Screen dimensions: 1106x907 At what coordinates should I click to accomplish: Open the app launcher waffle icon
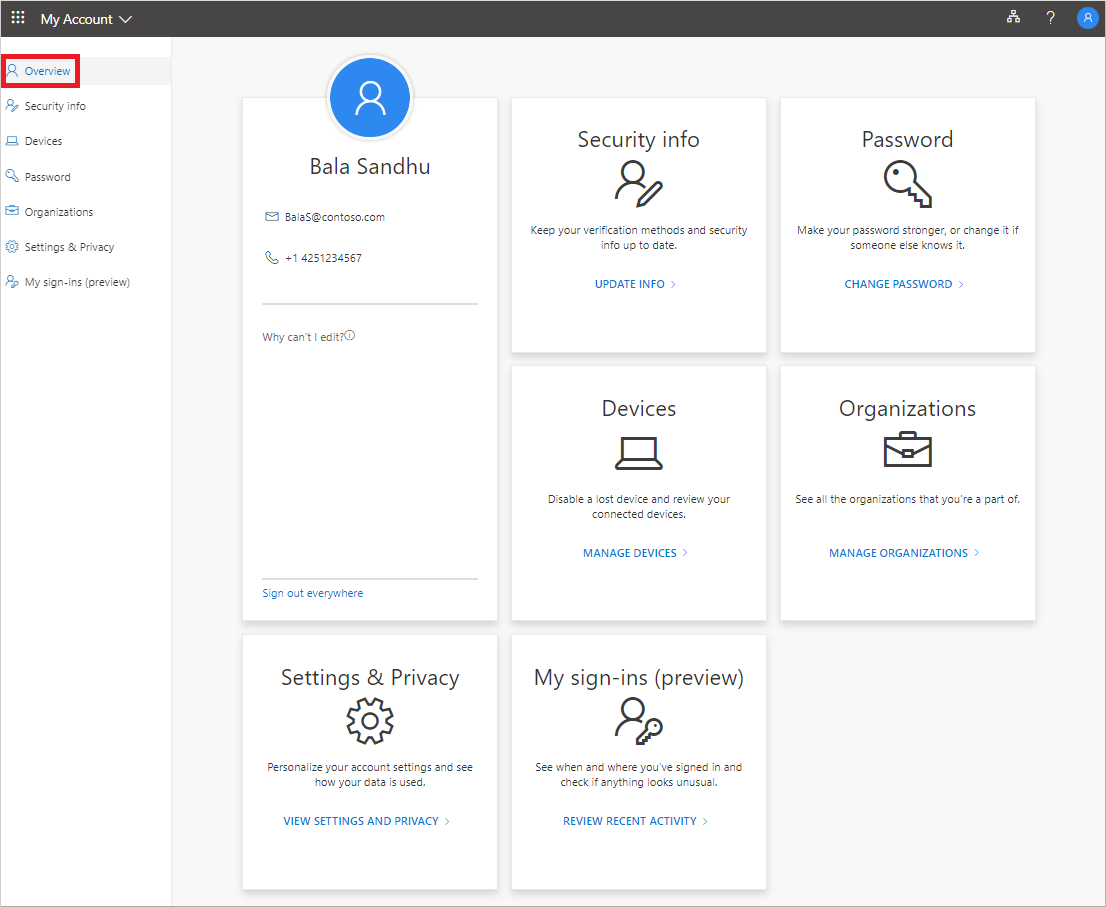pos(18,18)
